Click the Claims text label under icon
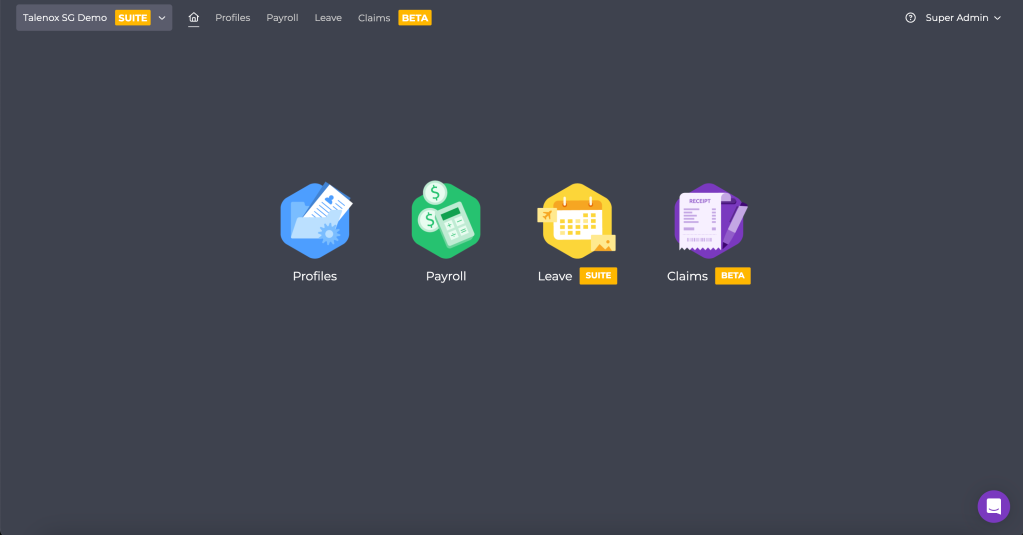Image resolution: width=1023 pixels, height=535 pixels. 687,276
